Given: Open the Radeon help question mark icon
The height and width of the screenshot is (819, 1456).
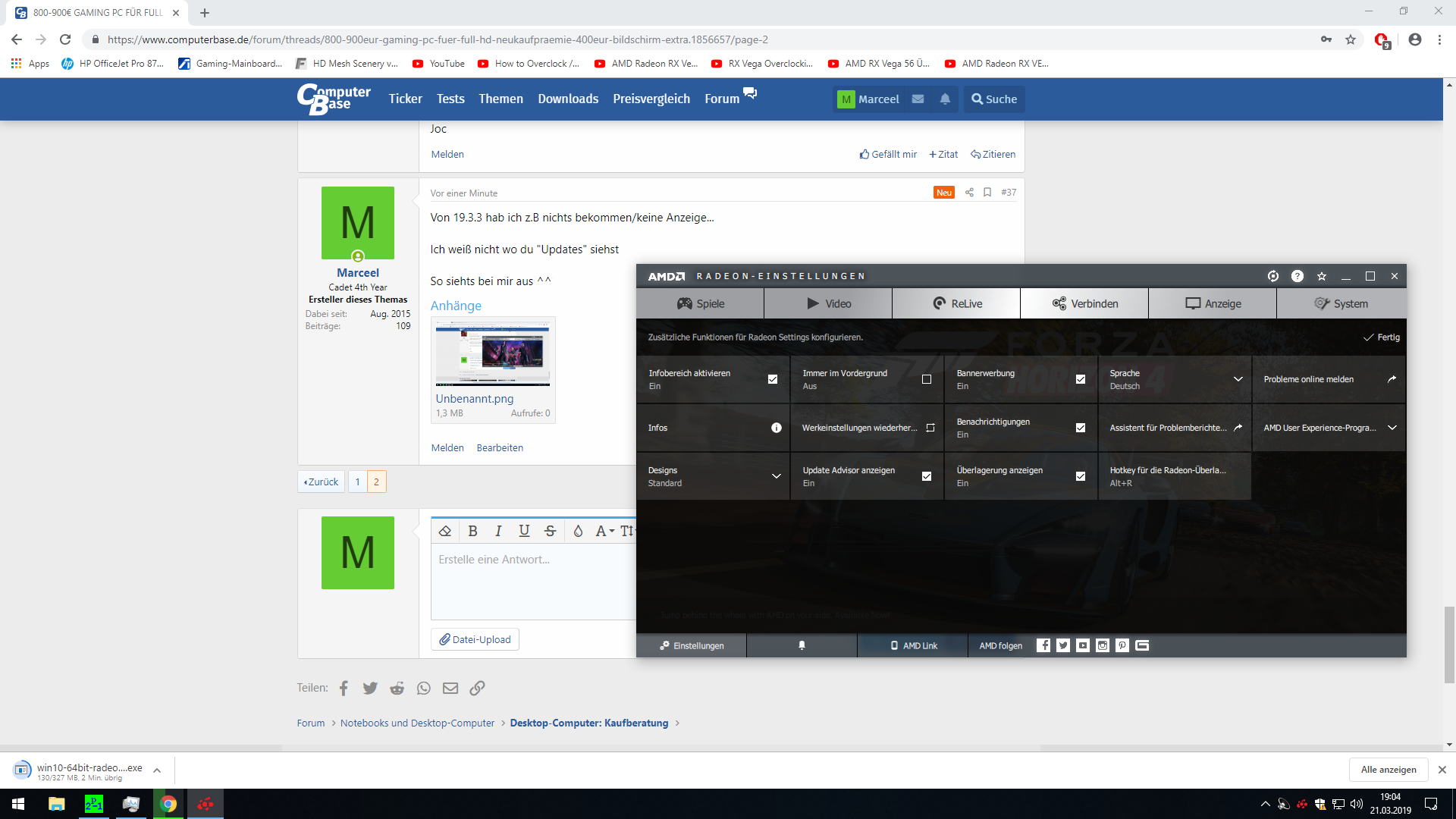Looking at the screenshot, I should (1298, 276).
